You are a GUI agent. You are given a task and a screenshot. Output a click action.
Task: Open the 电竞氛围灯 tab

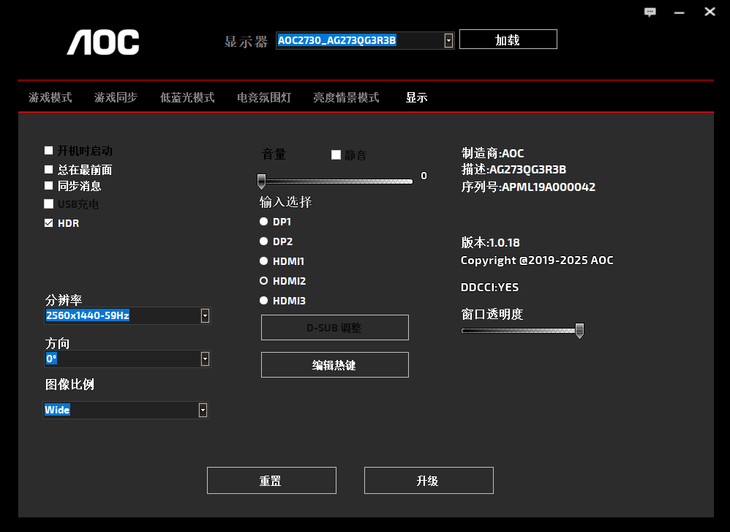pyautogui.click(x=264, y=97)
